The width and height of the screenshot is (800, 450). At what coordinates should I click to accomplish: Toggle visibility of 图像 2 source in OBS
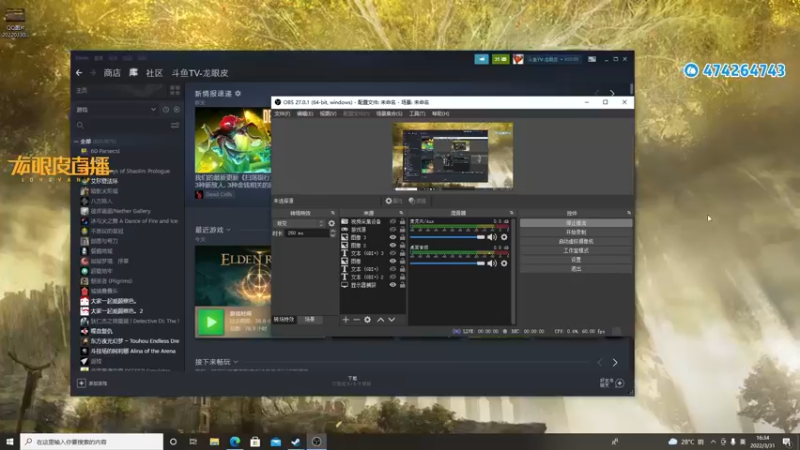coord(393,245)
